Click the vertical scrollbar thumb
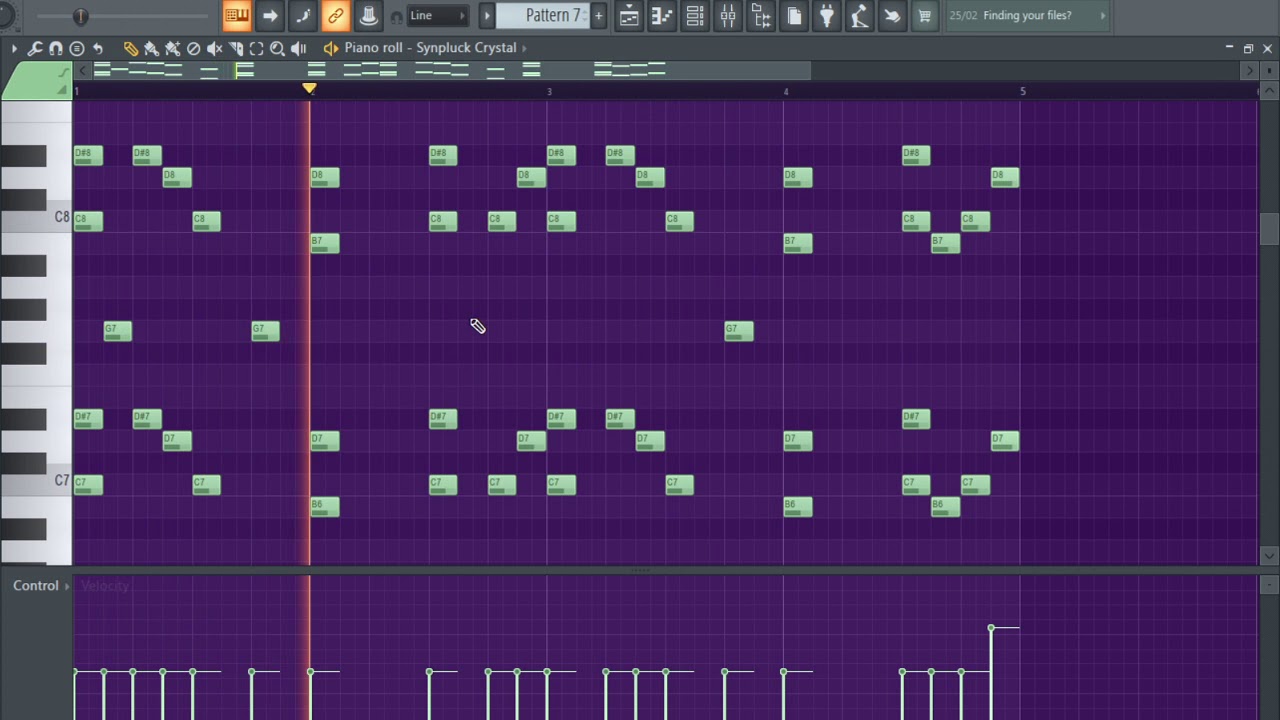Image resolution: width=1280 pixels, height=720 pixels. tap(1269, 229)
